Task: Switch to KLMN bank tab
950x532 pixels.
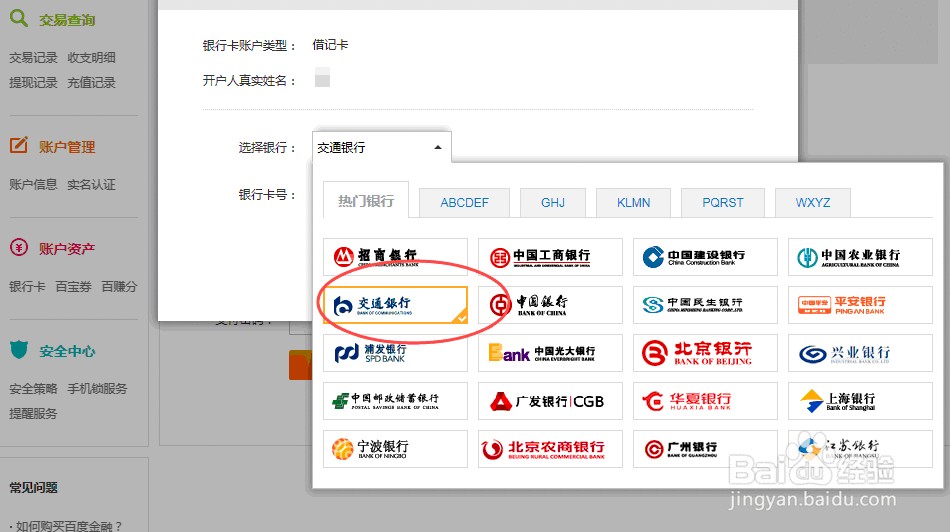Action: [x=633, y=202]
